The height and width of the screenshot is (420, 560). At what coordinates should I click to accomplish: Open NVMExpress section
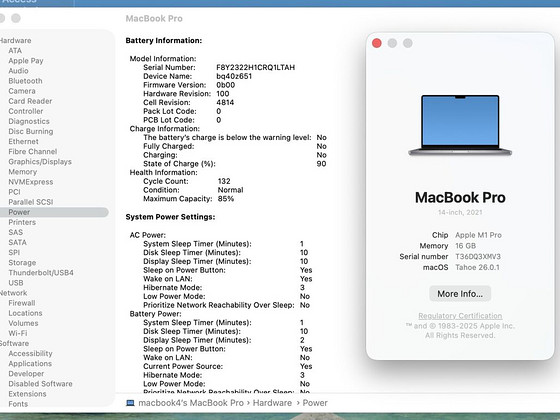pos(31,182)
